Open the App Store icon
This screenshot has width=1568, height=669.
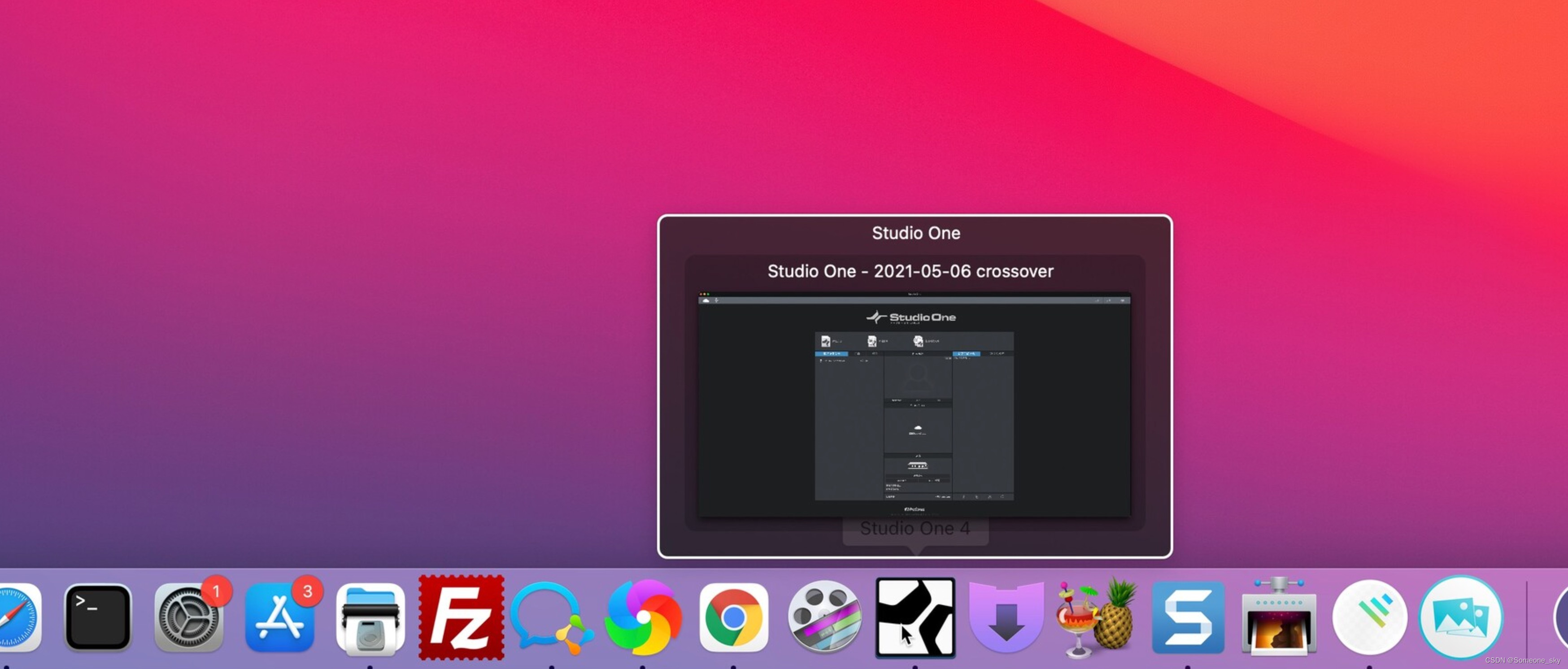279,617
